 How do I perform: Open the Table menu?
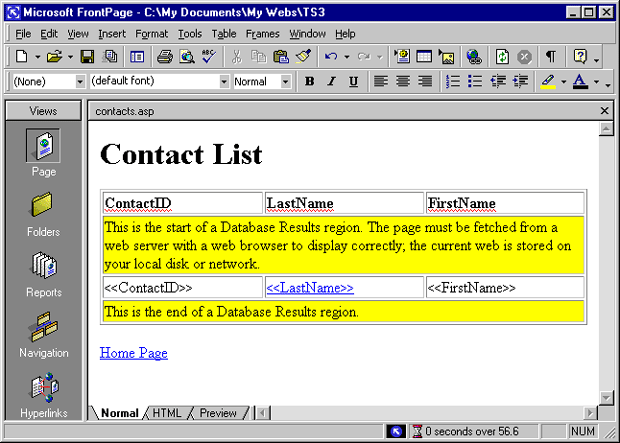coord(224,34)
